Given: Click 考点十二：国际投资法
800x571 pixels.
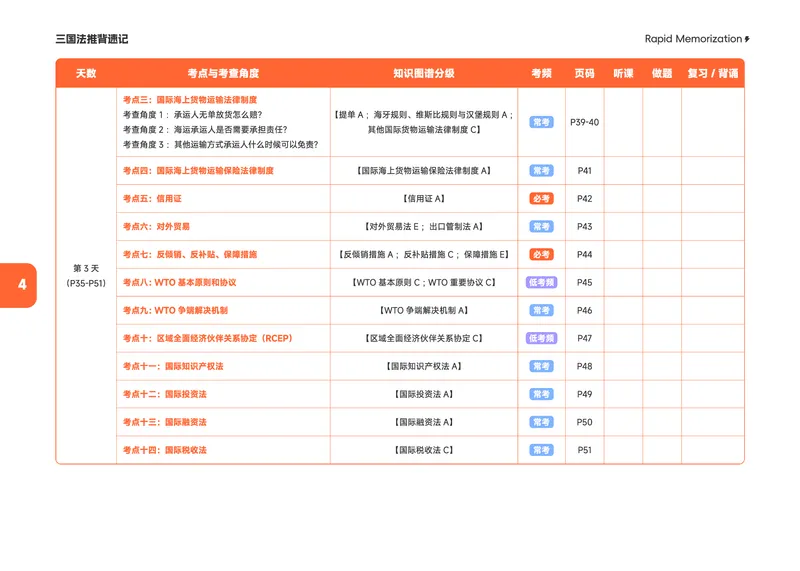Looking at the screenshot, I should tap(165, 394).
